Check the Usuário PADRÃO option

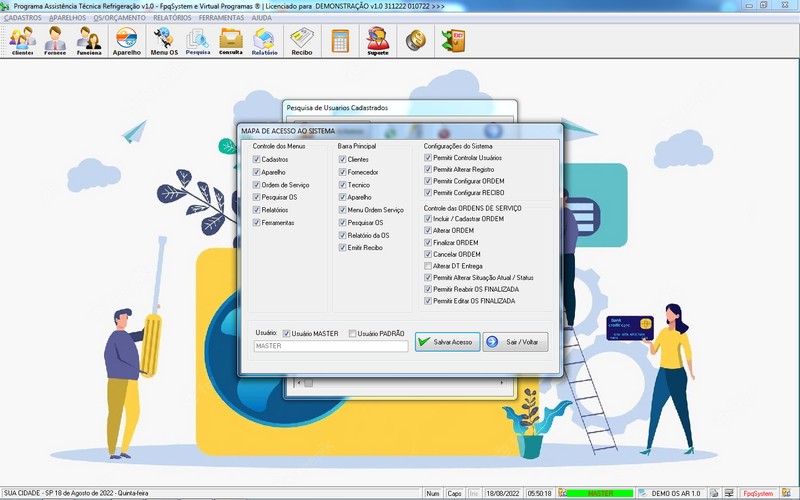pos(352,333)
